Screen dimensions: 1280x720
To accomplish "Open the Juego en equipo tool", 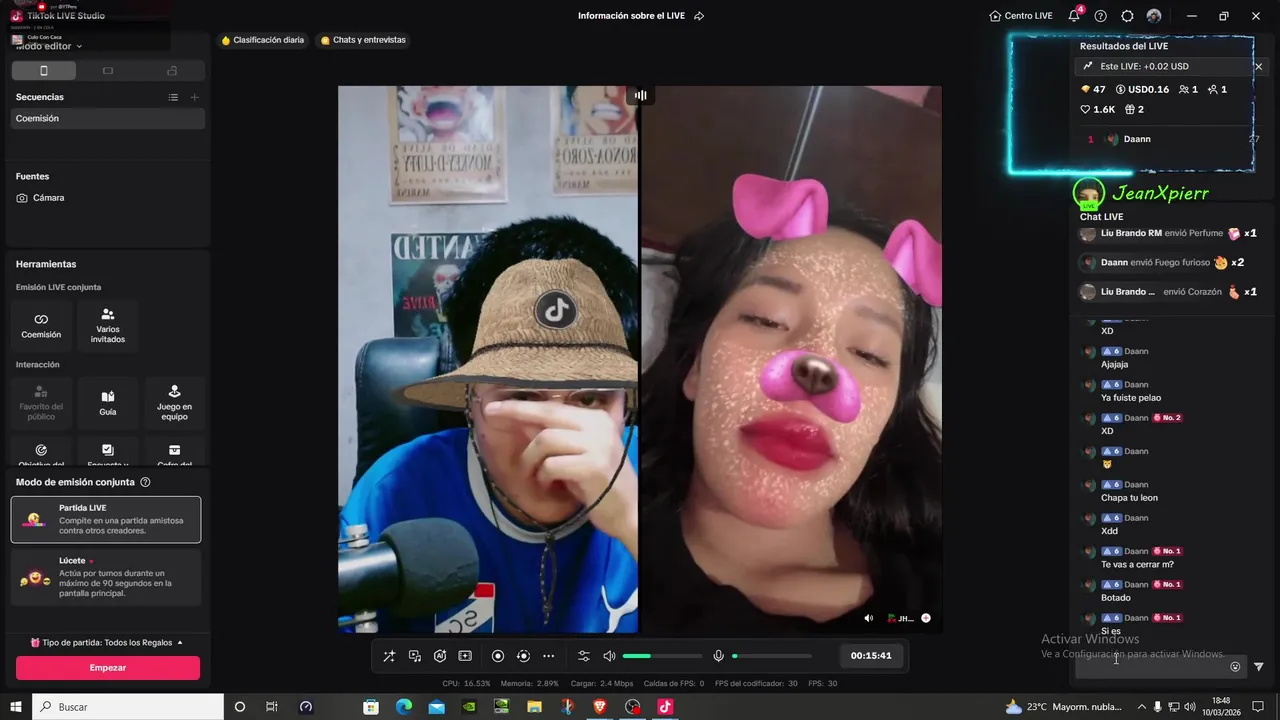I will pyautogui.click(x=174, y=402).
